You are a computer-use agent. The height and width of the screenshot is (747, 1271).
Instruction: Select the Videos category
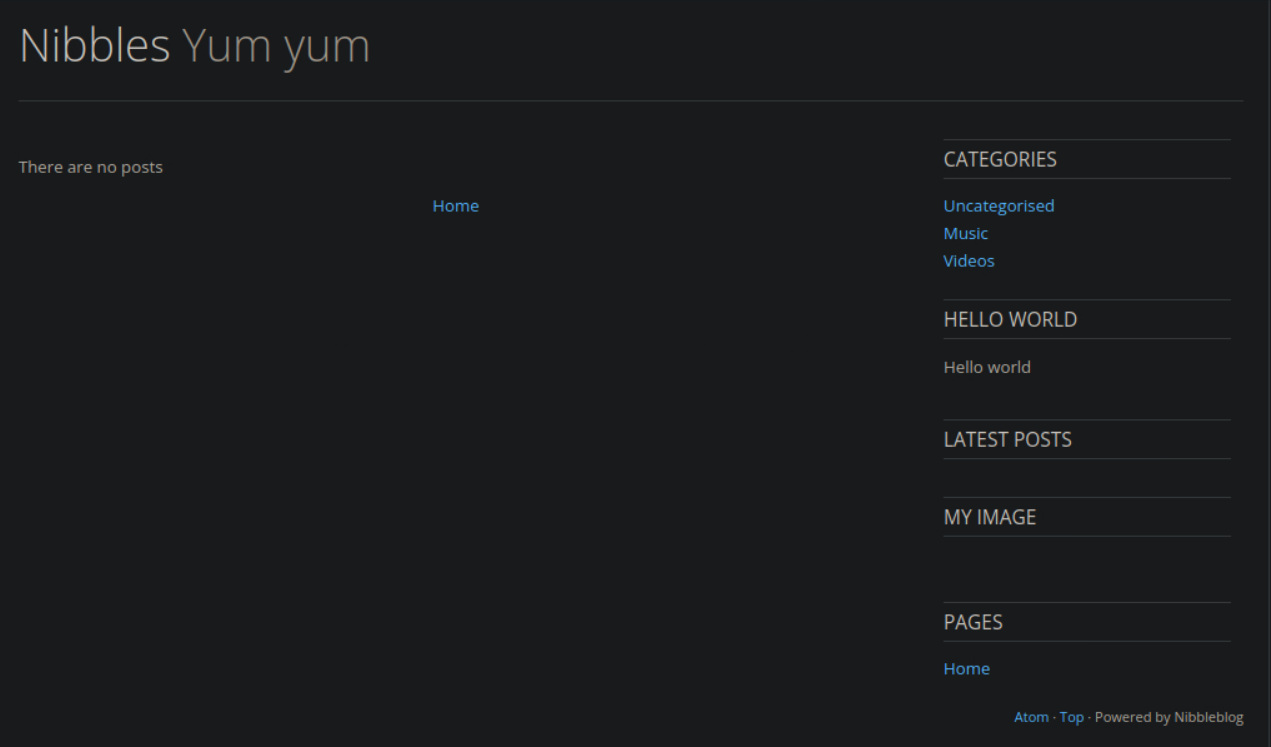tap(969, 261)
